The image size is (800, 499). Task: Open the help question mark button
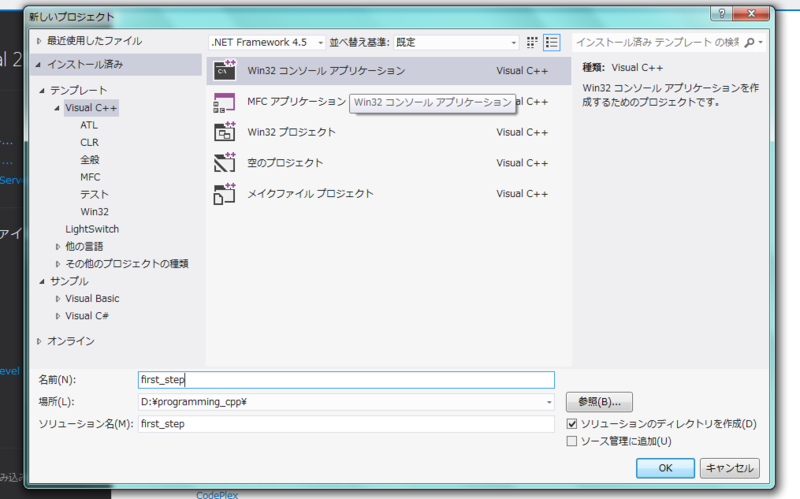coord(721,14)
